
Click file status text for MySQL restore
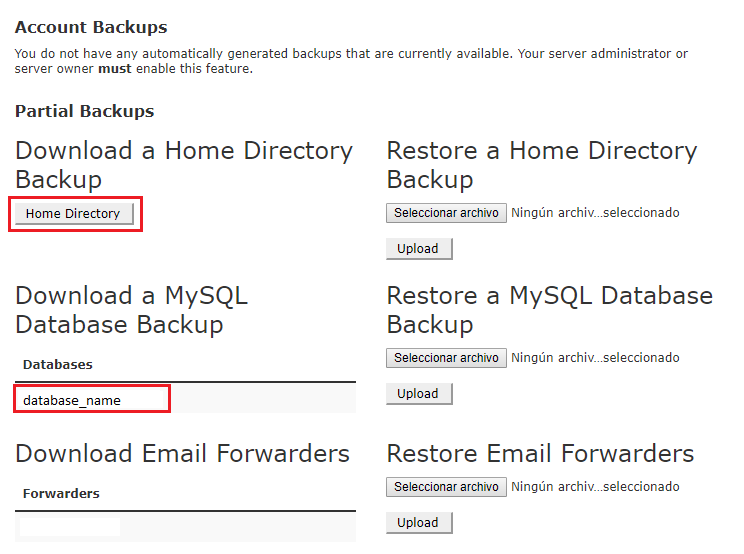(x=595, y=358)
